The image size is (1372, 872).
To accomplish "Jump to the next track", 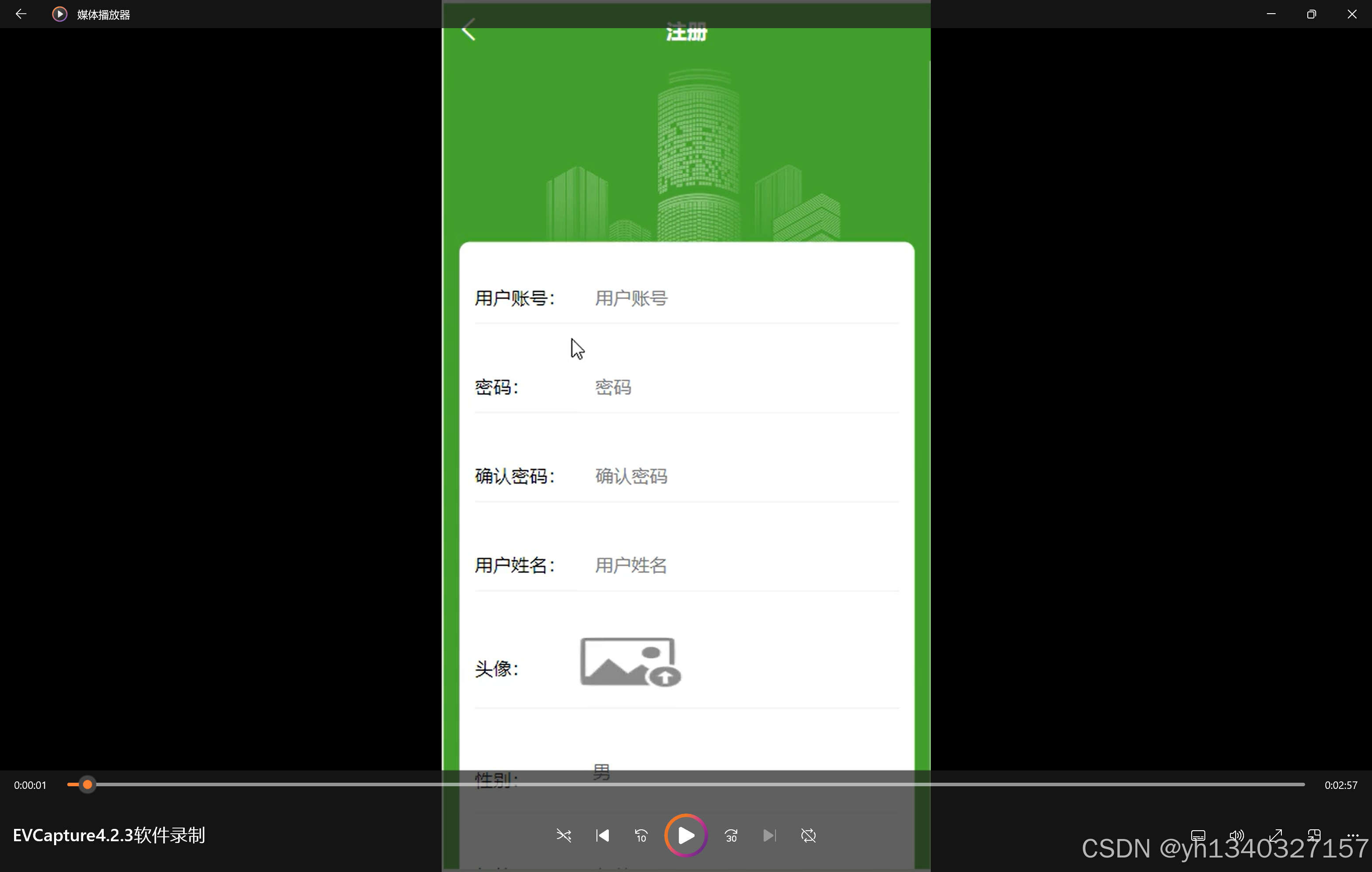I will point(769,836).
